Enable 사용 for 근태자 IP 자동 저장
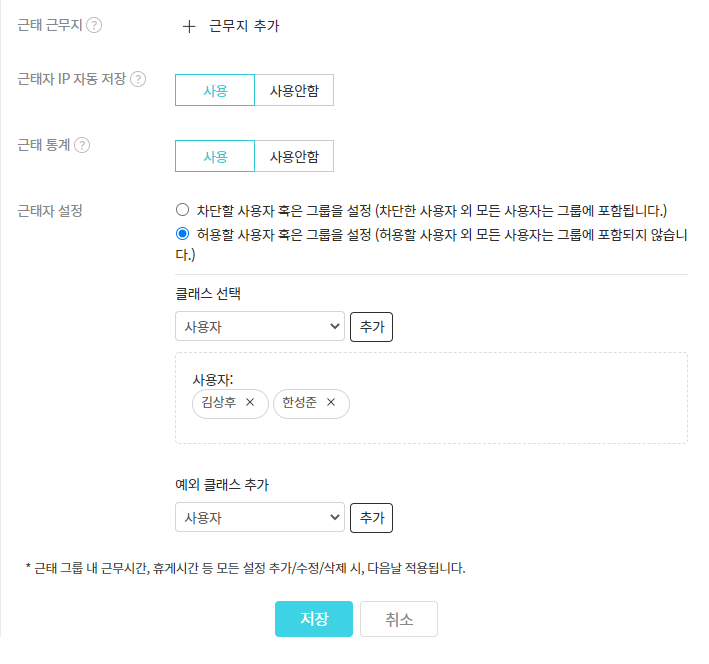The height and width of the screenshot is (664, 709). 215,91
